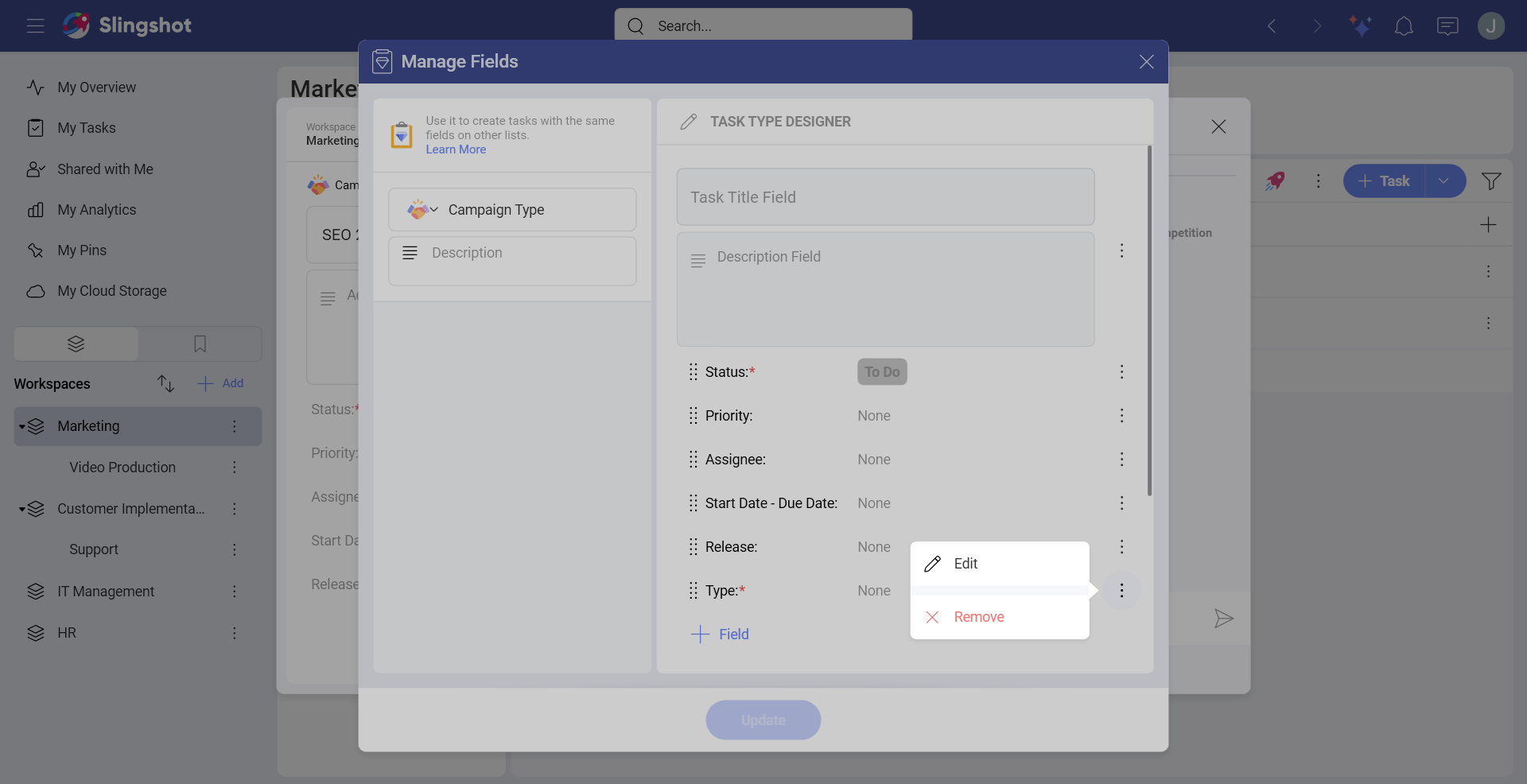Screen dimensions: 1527x784
Task: Open the AI sparkle assistant
Action: (1361, 26)
